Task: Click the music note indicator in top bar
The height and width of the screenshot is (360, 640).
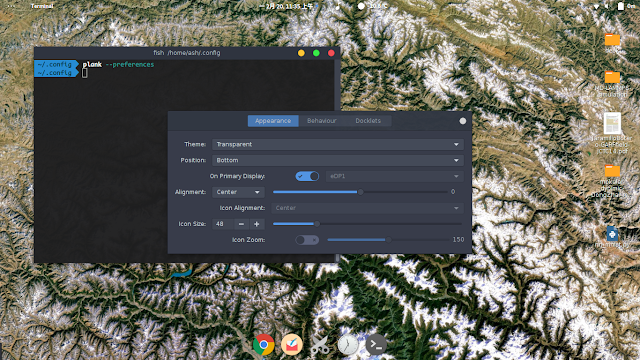Action: tap(338, 6)
